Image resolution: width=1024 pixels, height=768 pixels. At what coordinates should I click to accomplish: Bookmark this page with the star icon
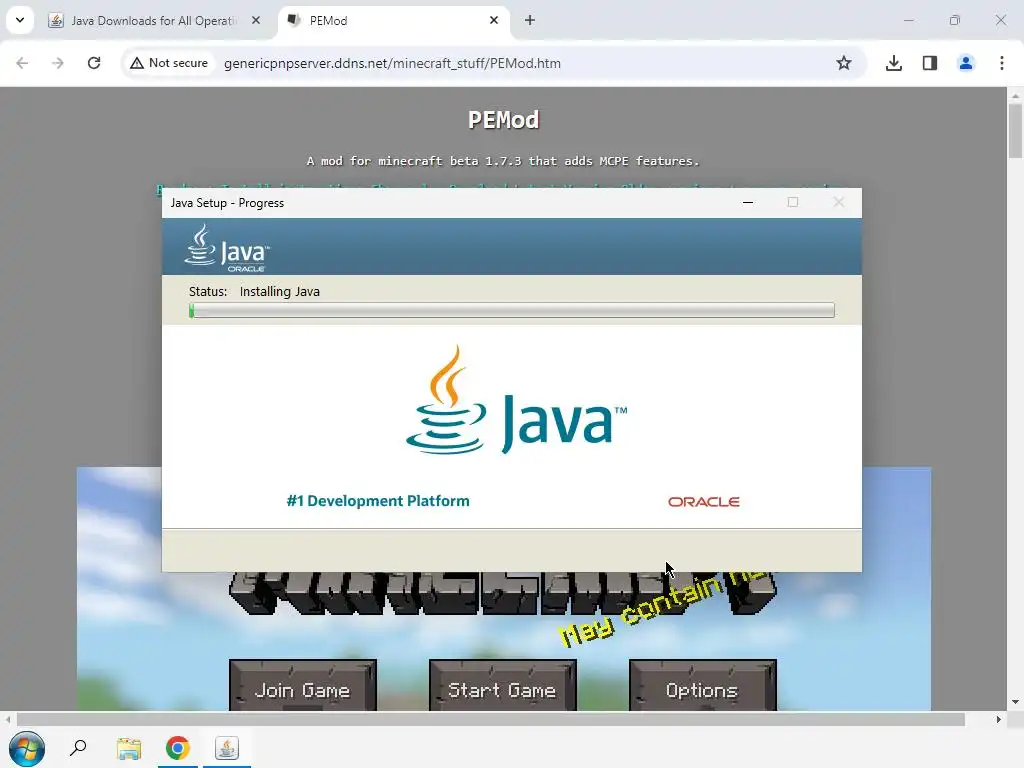coord(844,63)
